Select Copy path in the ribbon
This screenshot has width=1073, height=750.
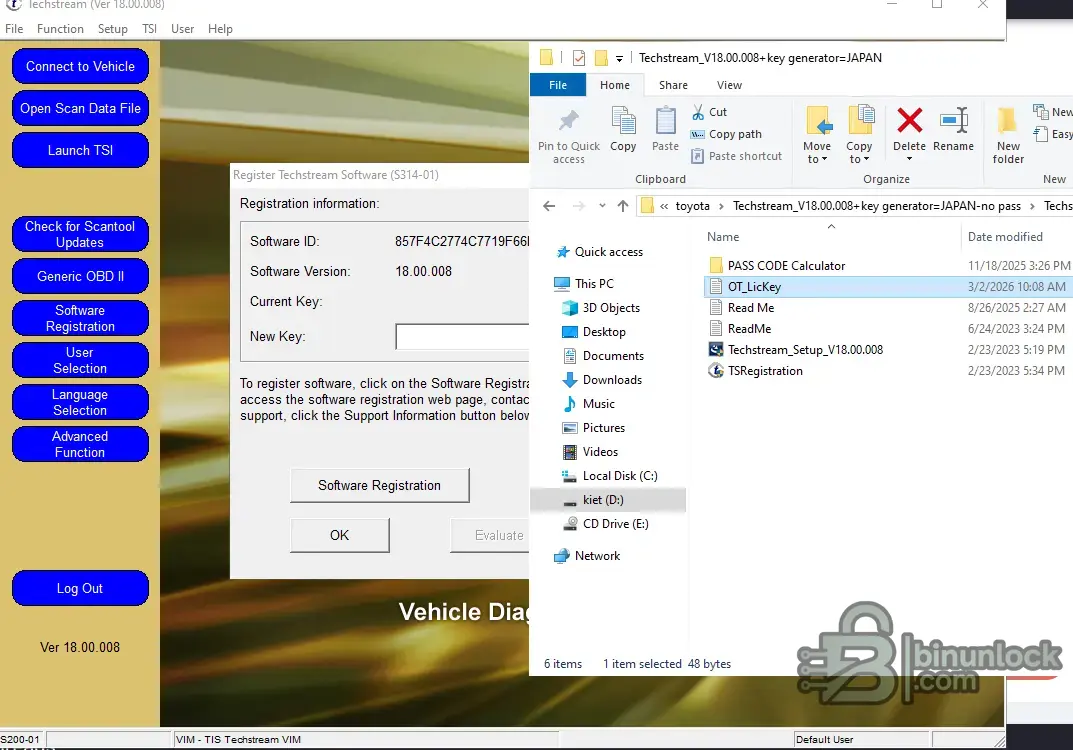[735, 134]
